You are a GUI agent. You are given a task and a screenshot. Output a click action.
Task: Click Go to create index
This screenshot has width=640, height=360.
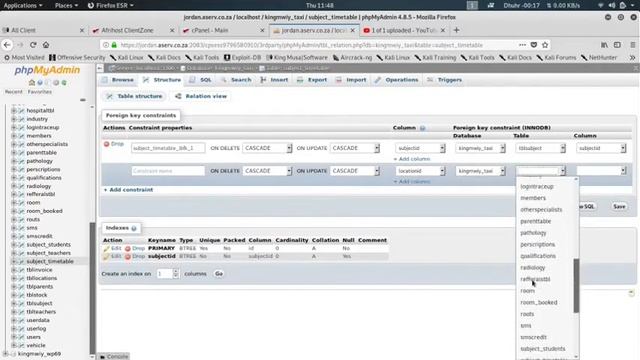pyautogui.click(x=219, y=274)
